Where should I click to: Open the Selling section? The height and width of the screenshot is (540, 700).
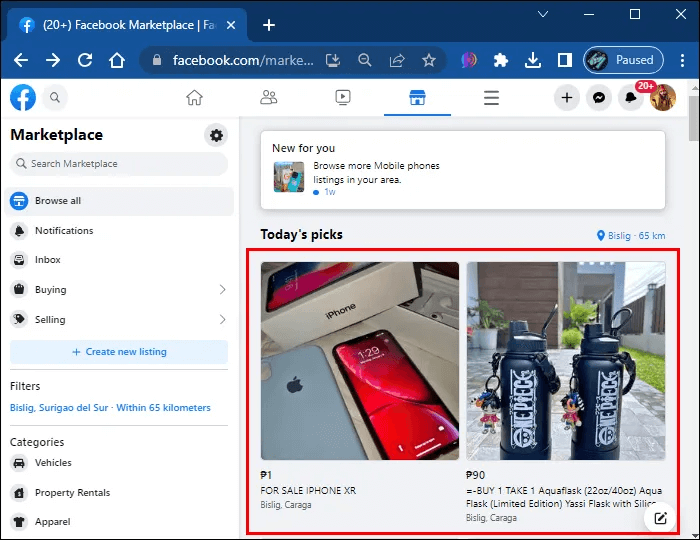pyautogui.click(x=119, y=320)
